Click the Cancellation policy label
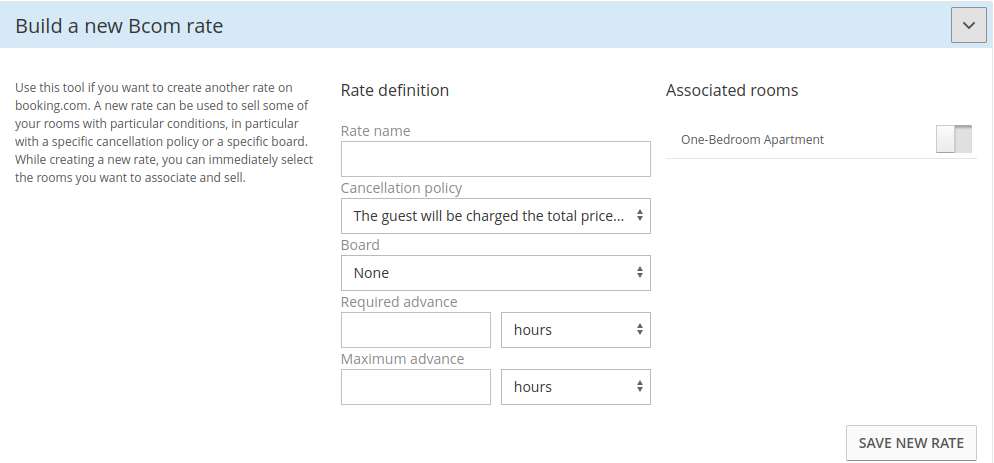994x463 pixels. 401,188
